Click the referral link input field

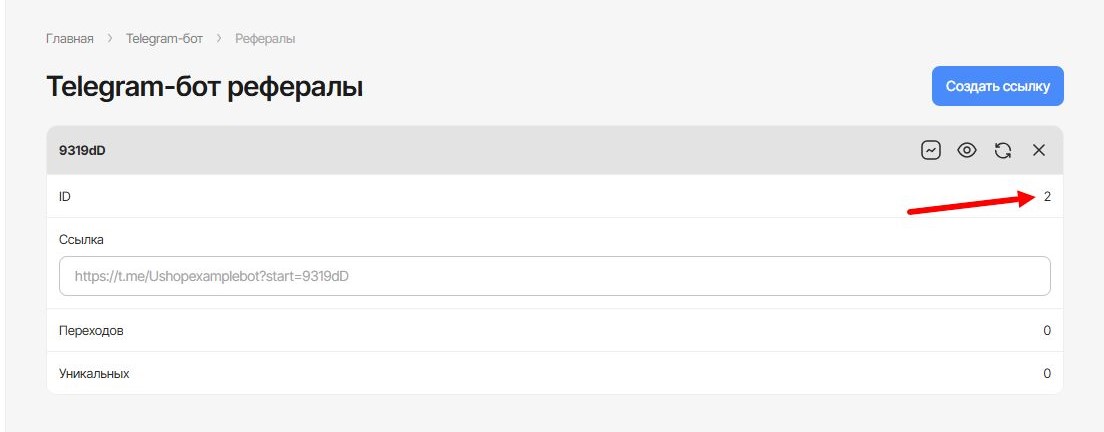pos(554,276)
